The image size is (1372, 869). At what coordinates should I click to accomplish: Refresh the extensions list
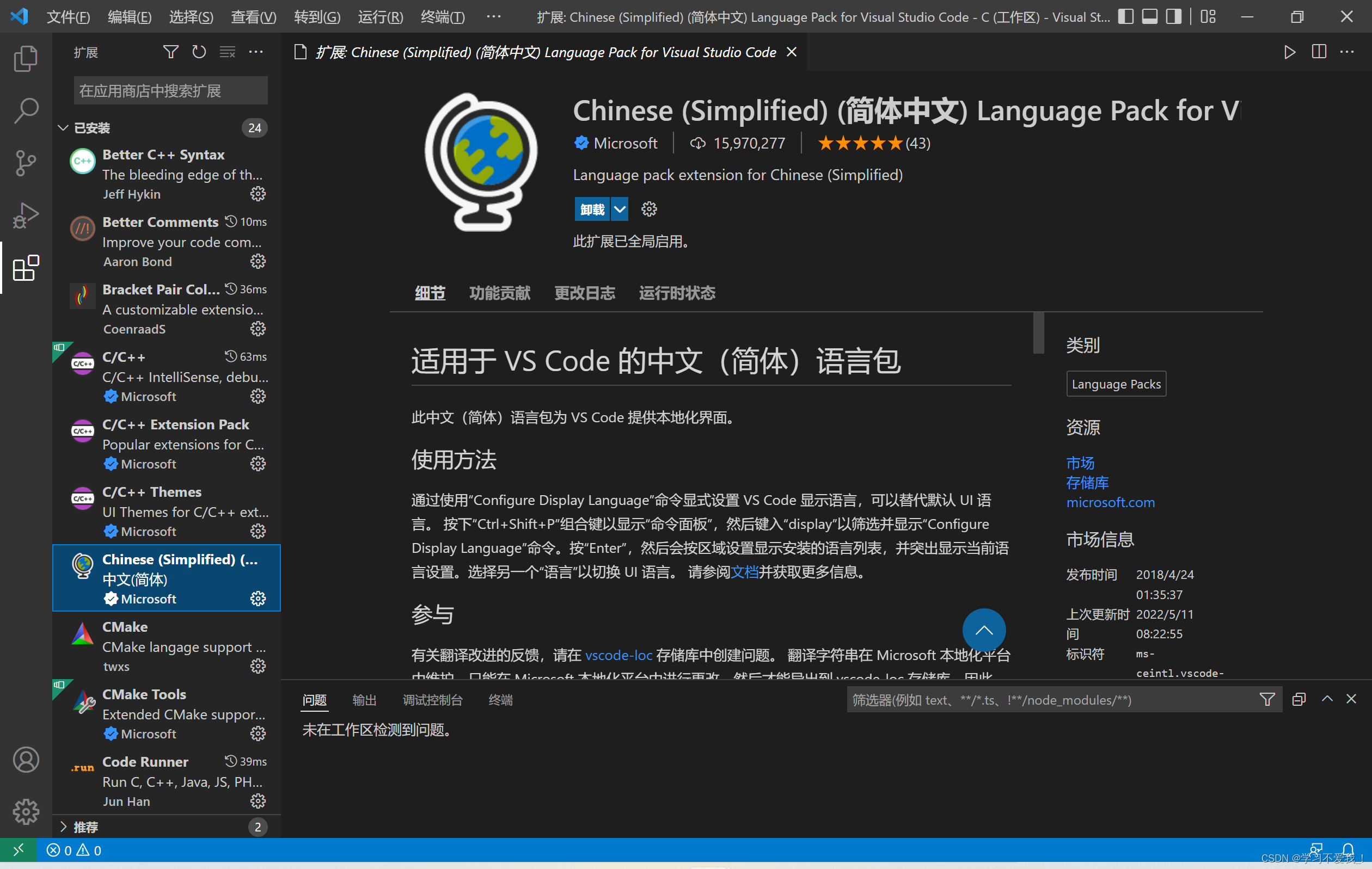click(x=199, y=52)
